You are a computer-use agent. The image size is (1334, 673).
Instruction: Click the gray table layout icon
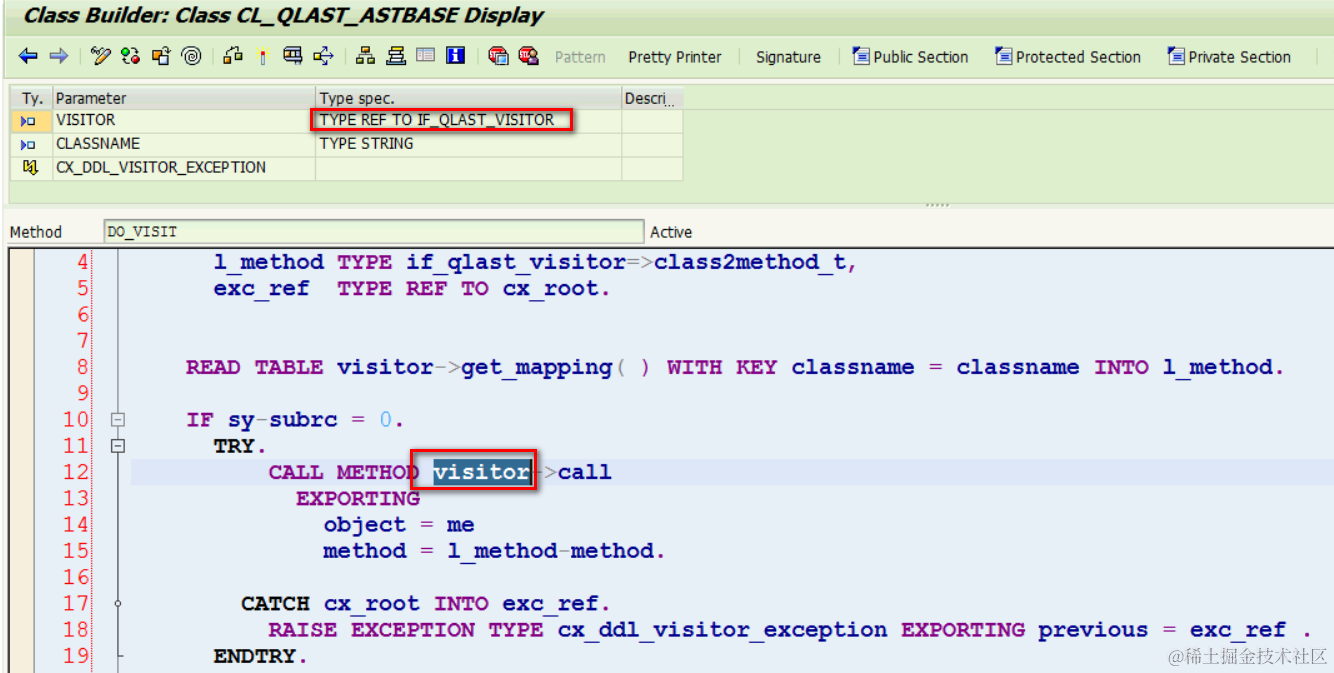[x=426, y=56]
